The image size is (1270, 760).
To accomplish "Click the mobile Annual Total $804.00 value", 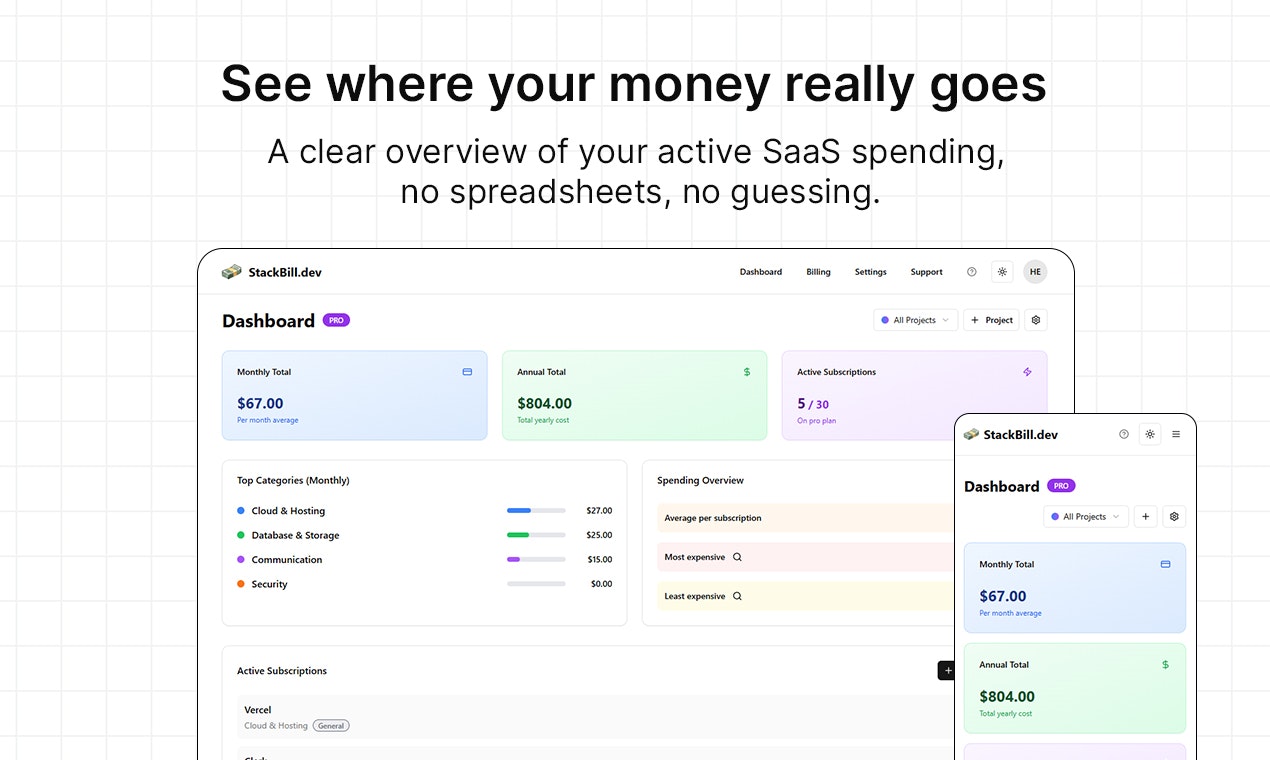I will tap(1007, 696).
